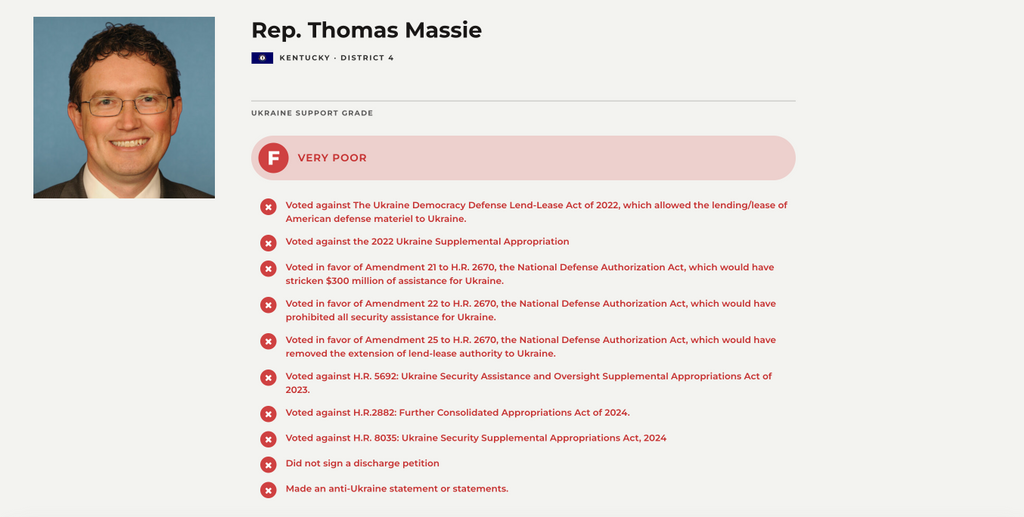This screenshot has height=517, width=1024.
Task: Click the X icon beside H.R. 5692 vote
Action: (x=268, y=377)
